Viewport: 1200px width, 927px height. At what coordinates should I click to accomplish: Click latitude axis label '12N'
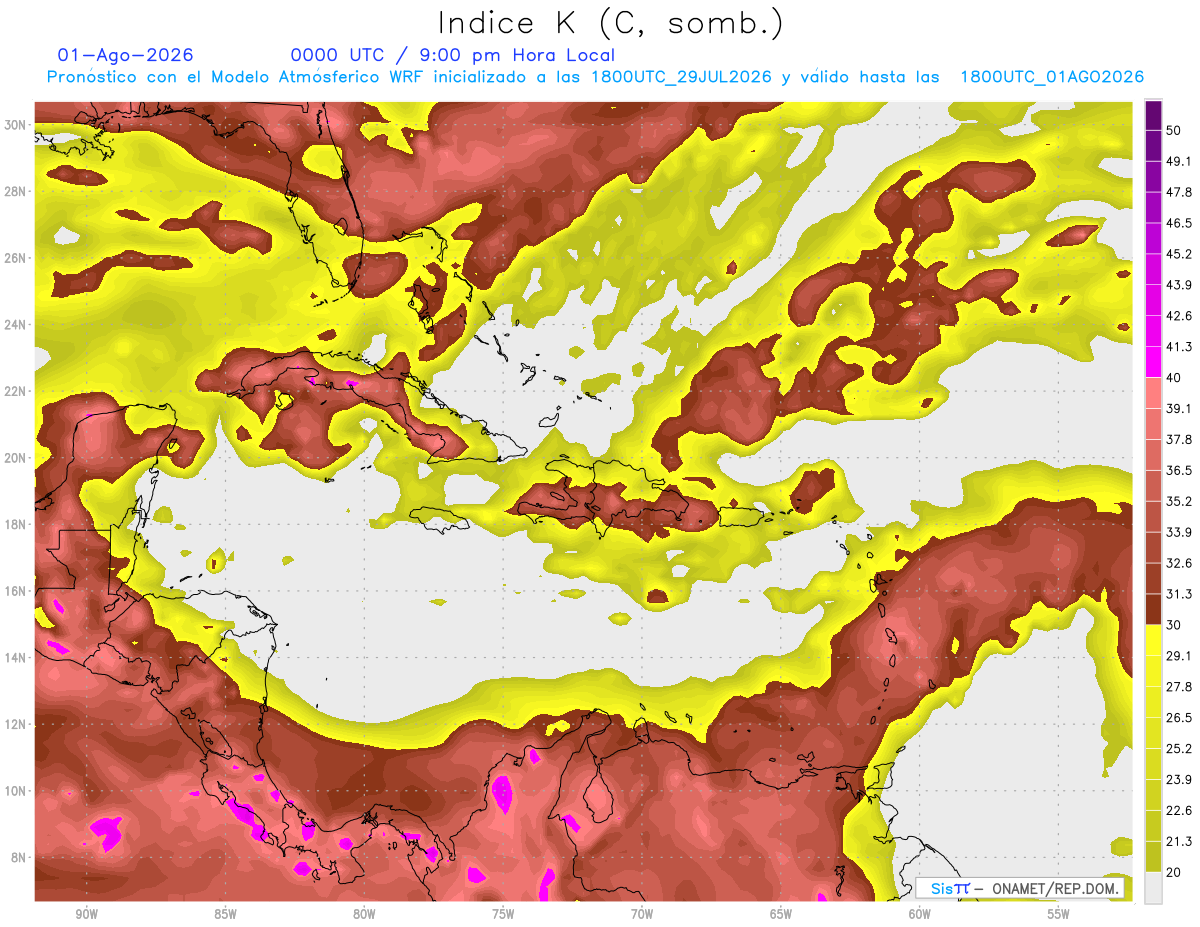14,724
